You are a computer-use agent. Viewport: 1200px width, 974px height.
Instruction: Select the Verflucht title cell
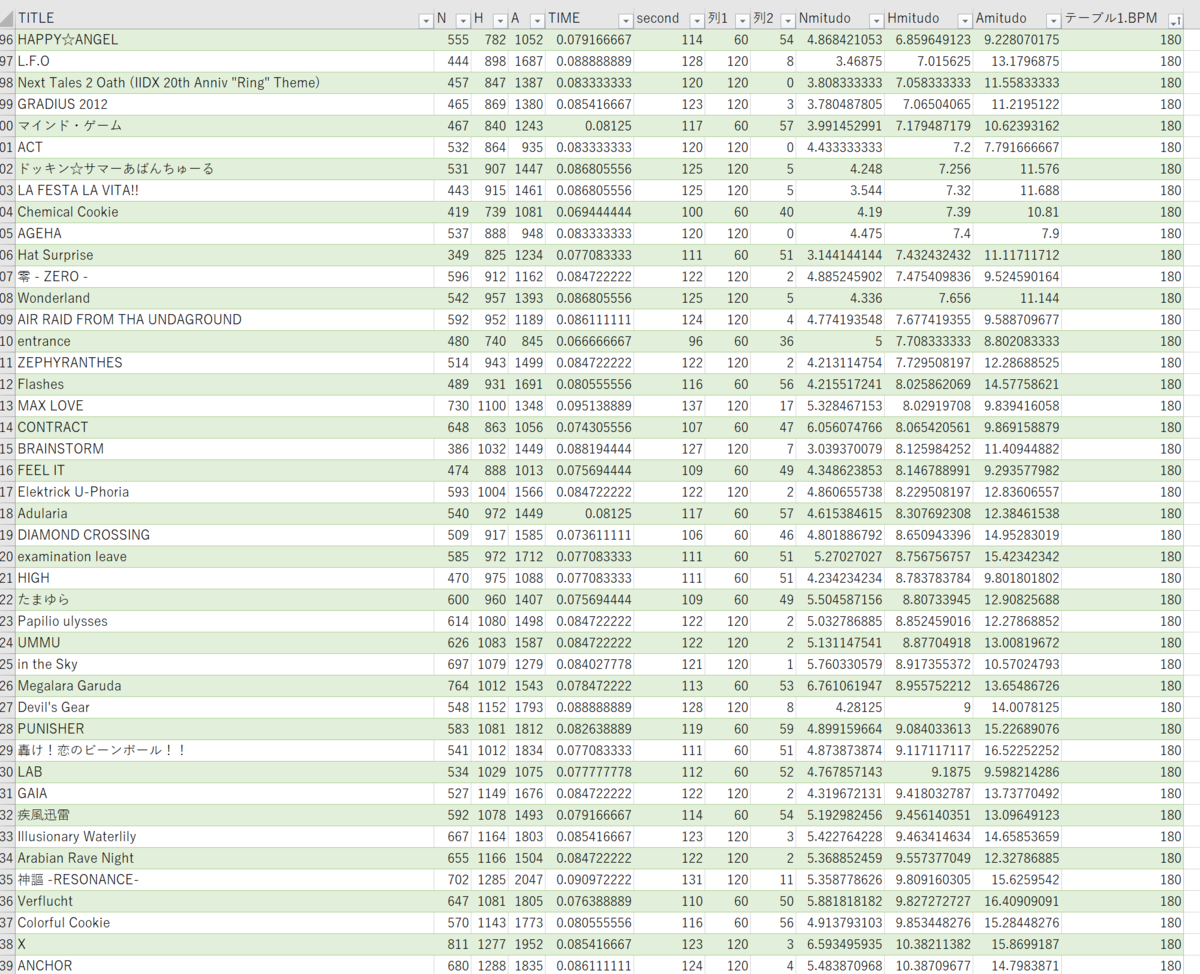[224, 901]
